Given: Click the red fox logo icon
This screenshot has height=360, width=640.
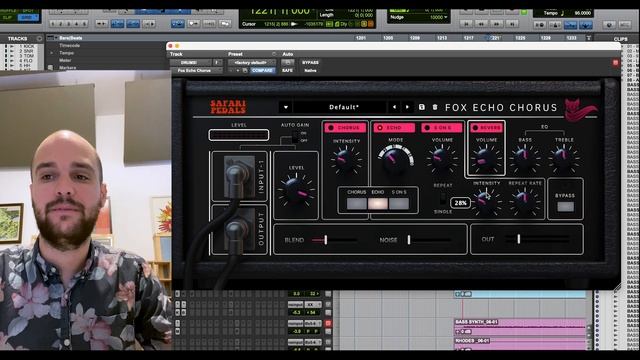Looking at the screenshot, I should [580, 110].
